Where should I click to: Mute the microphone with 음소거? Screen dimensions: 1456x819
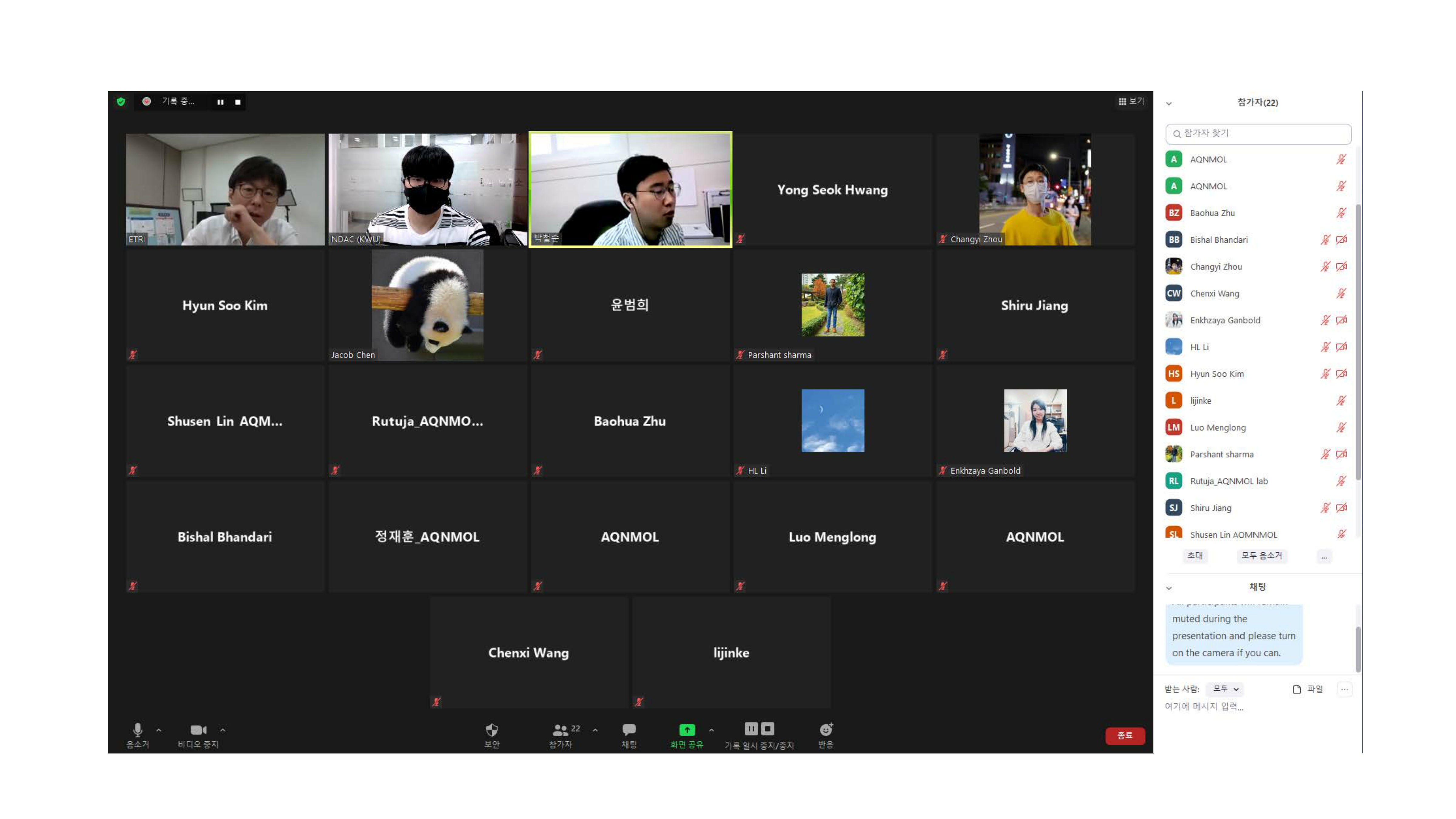(x=137, y=735)
